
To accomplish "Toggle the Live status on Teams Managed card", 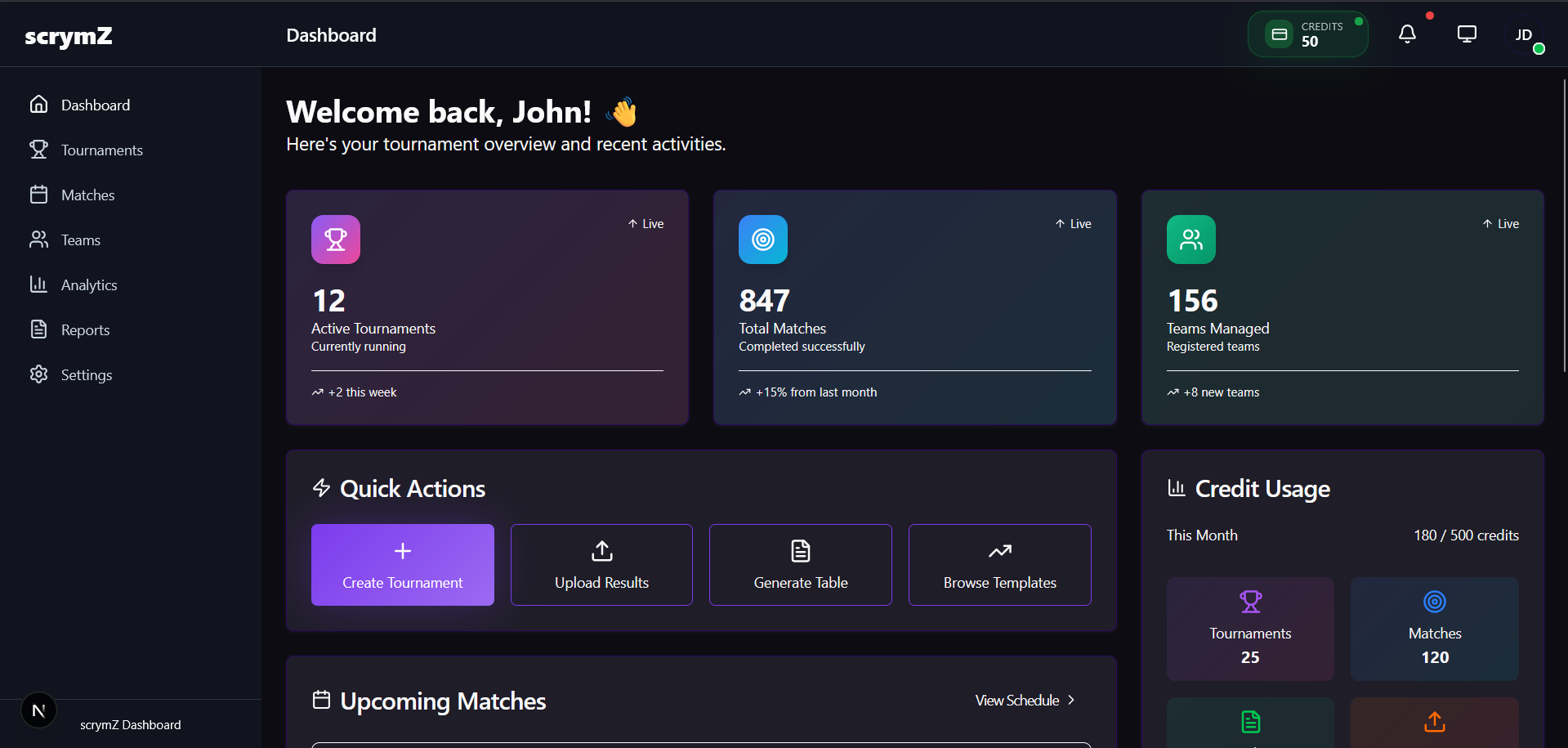I will 1500,223.
